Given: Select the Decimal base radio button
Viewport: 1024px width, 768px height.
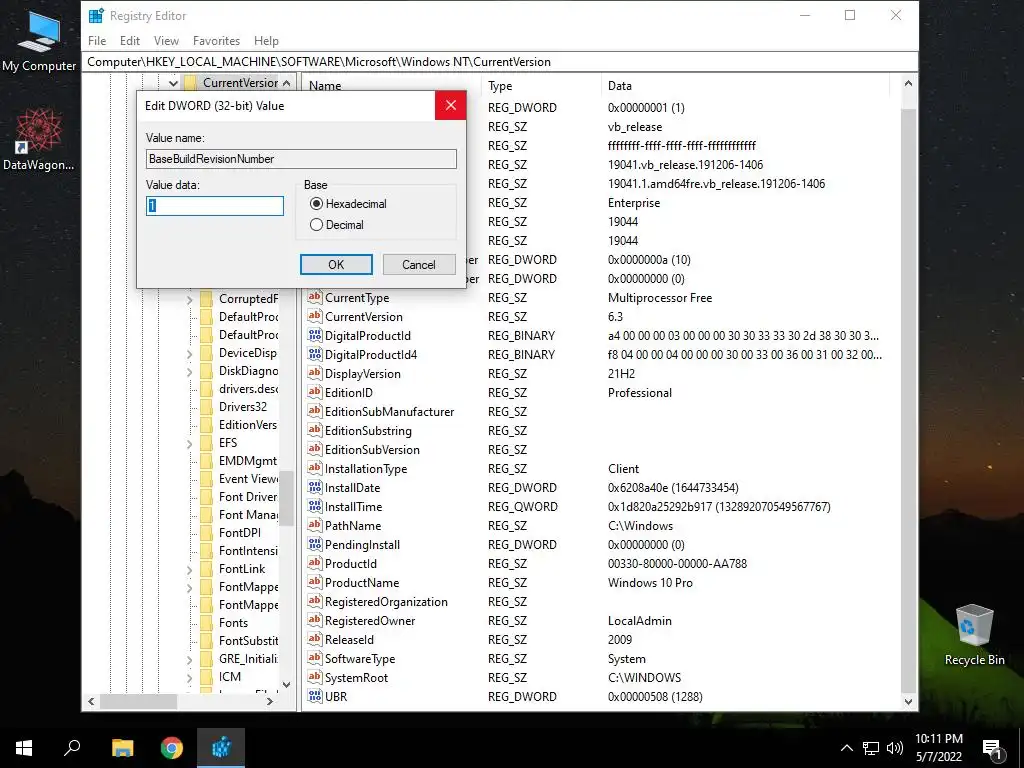Looking at the screenshot, I should 317,225.
